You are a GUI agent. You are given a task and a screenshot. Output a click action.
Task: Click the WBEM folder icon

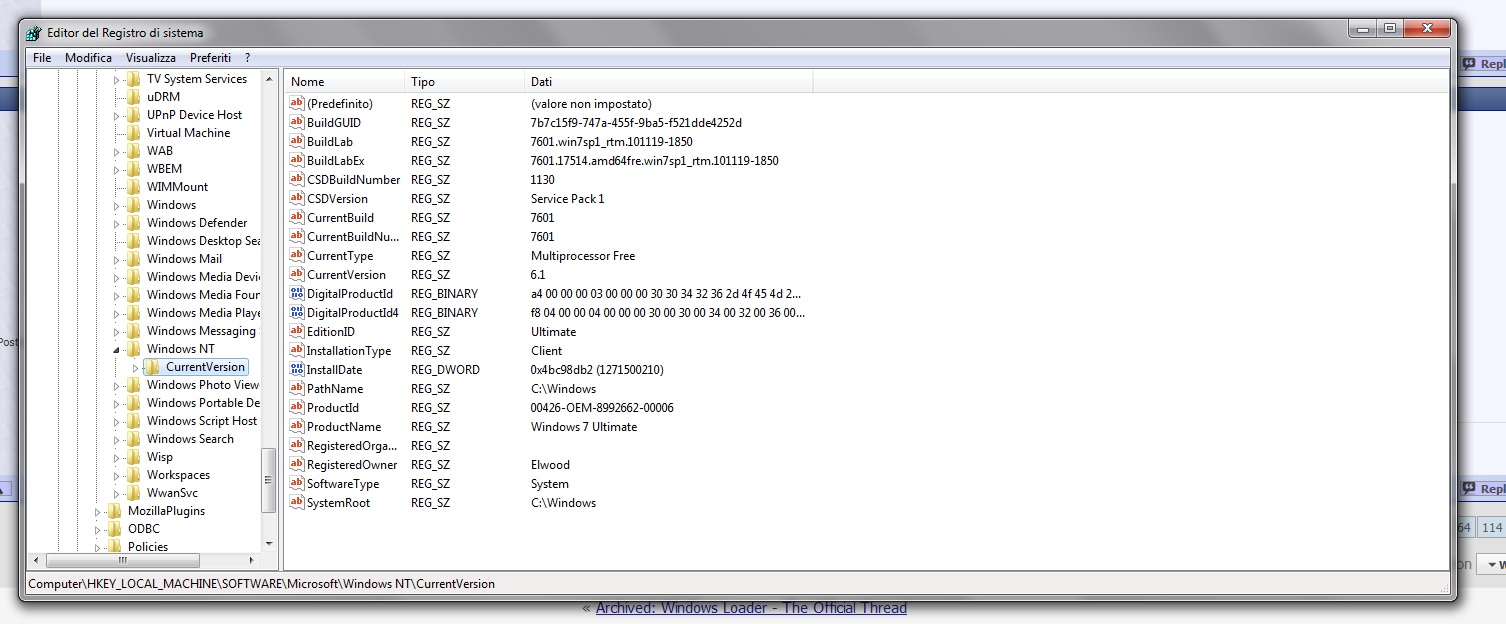[x=134, y=169]
